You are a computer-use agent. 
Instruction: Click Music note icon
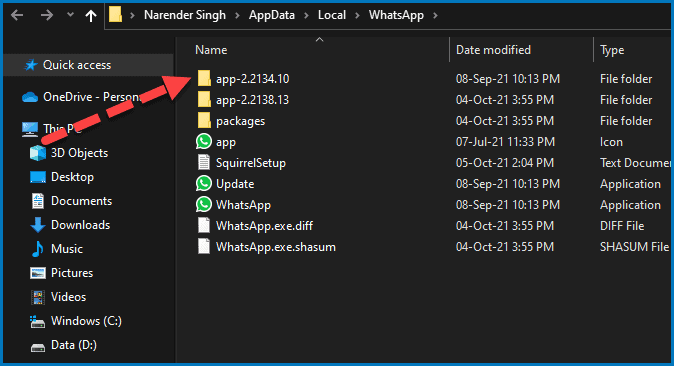coord(38,249)
